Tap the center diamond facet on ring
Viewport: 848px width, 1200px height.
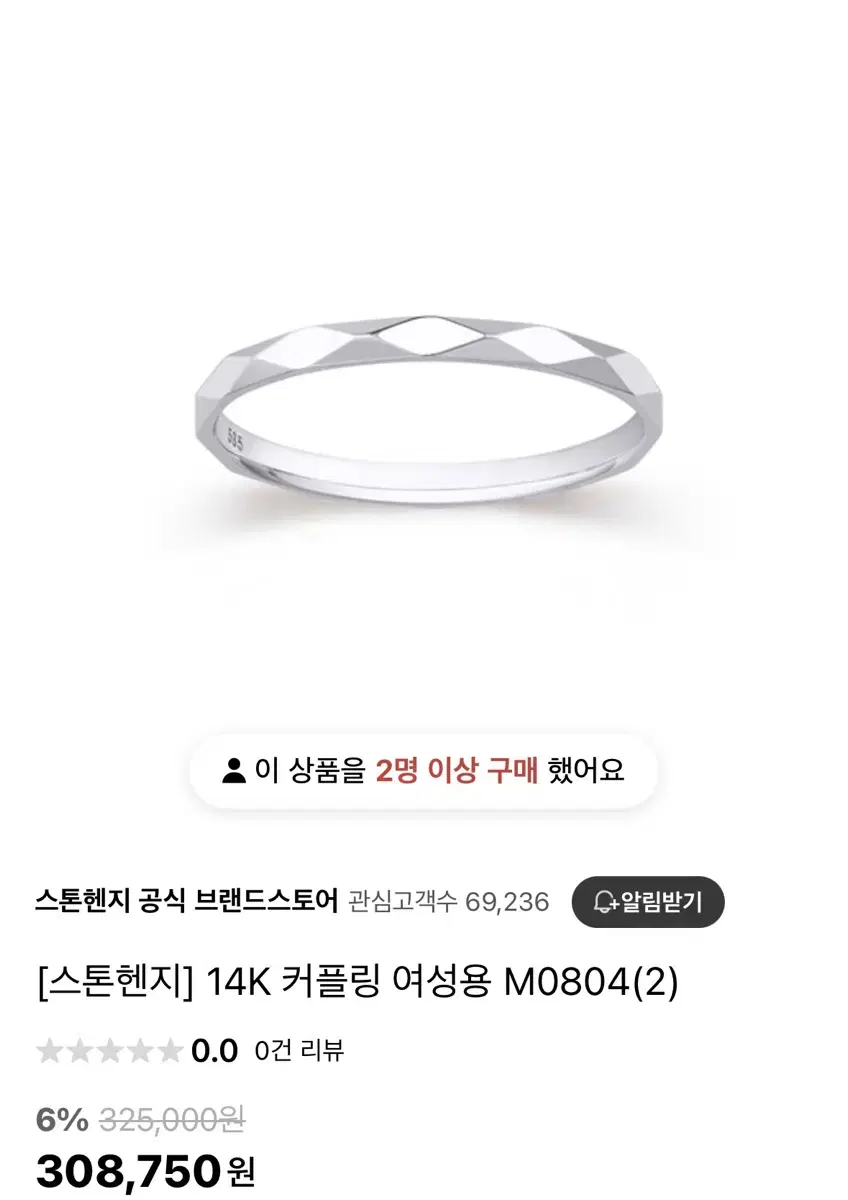[x=425, y=335]
